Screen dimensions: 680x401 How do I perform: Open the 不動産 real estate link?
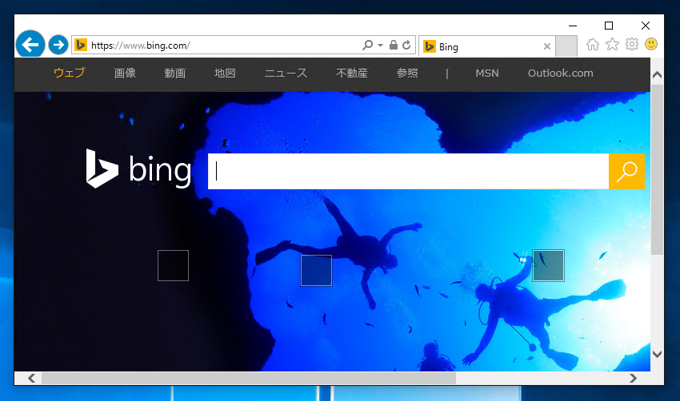[x=352, y=73]
